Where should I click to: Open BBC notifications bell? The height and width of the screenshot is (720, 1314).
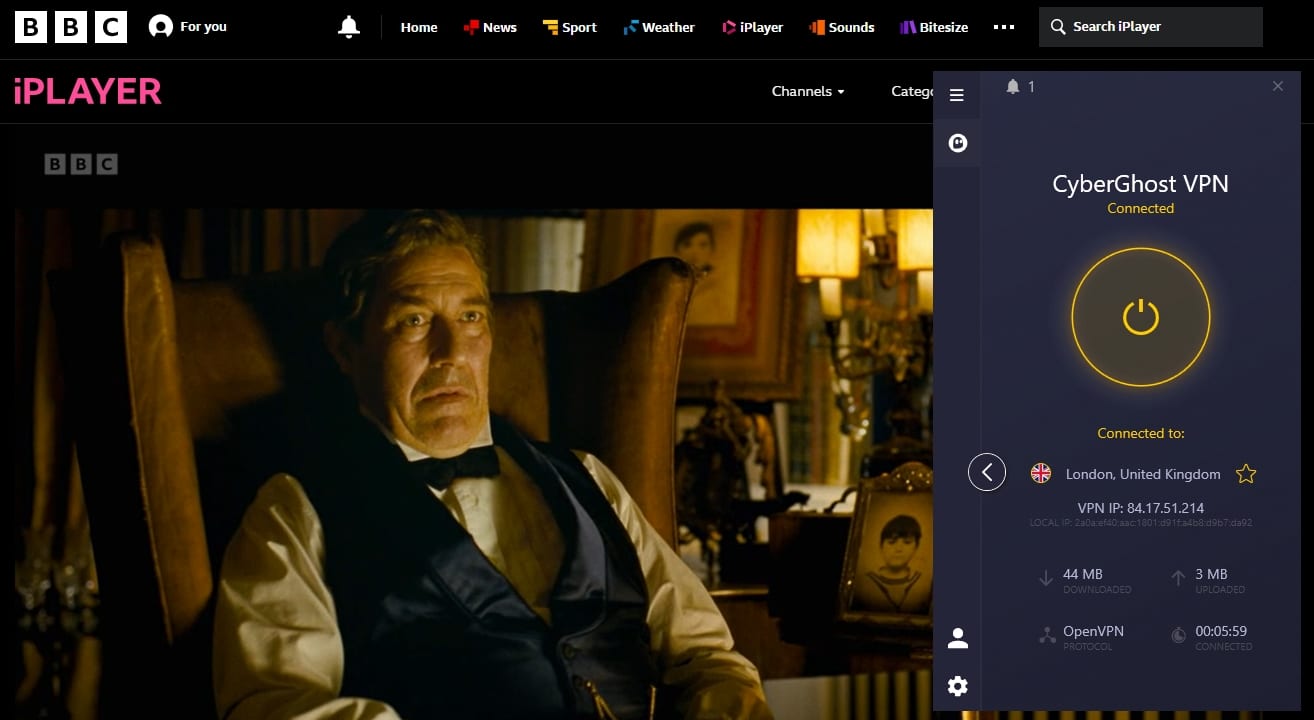(x=349, y=27)
